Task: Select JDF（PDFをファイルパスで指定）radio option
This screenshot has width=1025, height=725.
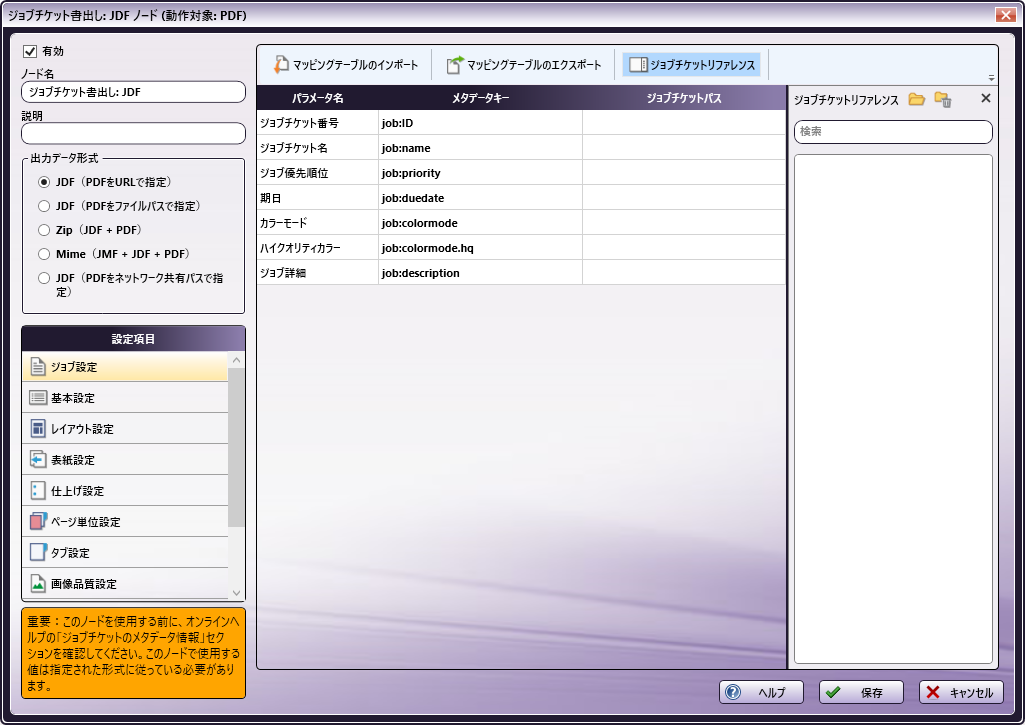Action: [44, 206]
